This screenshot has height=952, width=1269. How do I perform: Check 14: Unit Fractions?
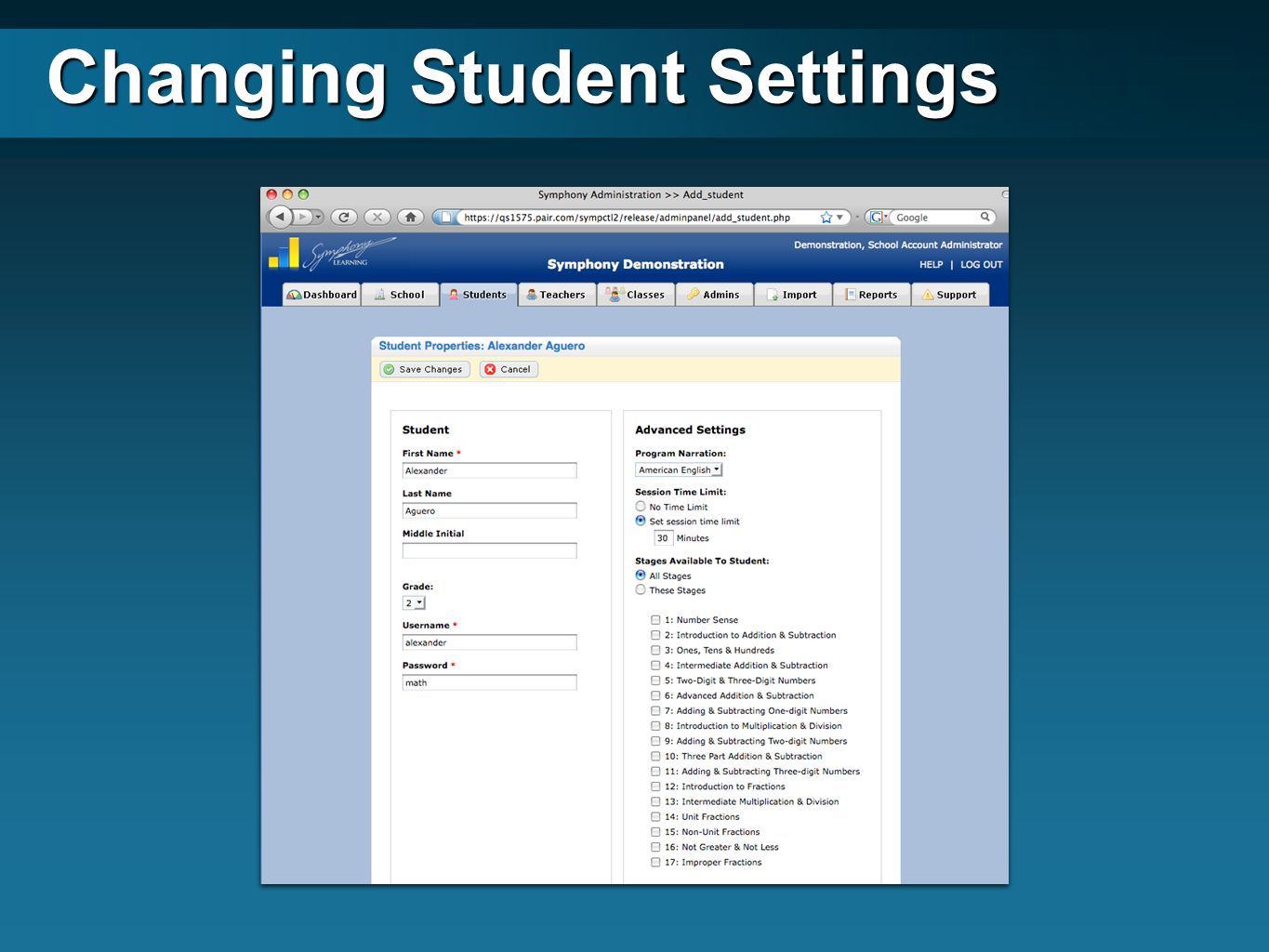(655, 817)
